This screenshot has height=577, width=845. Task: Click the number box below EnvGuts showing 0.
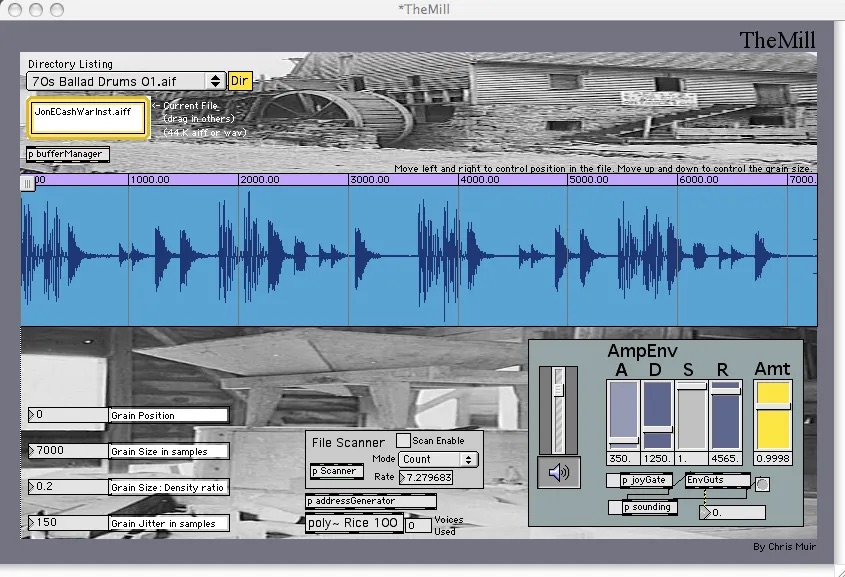[732, 512]
